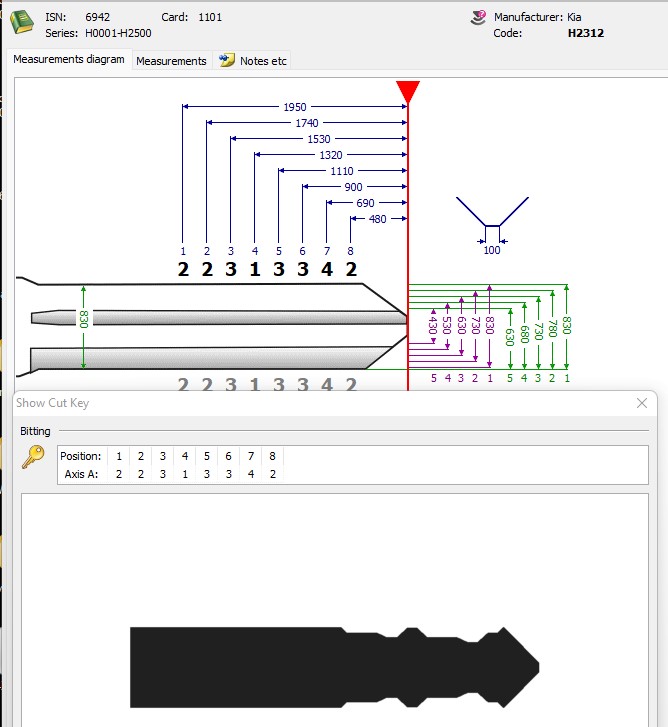This screenshot has height=727, width=668.
Task: Click the purple 430 depth label
Action: [x=433, y=325]
